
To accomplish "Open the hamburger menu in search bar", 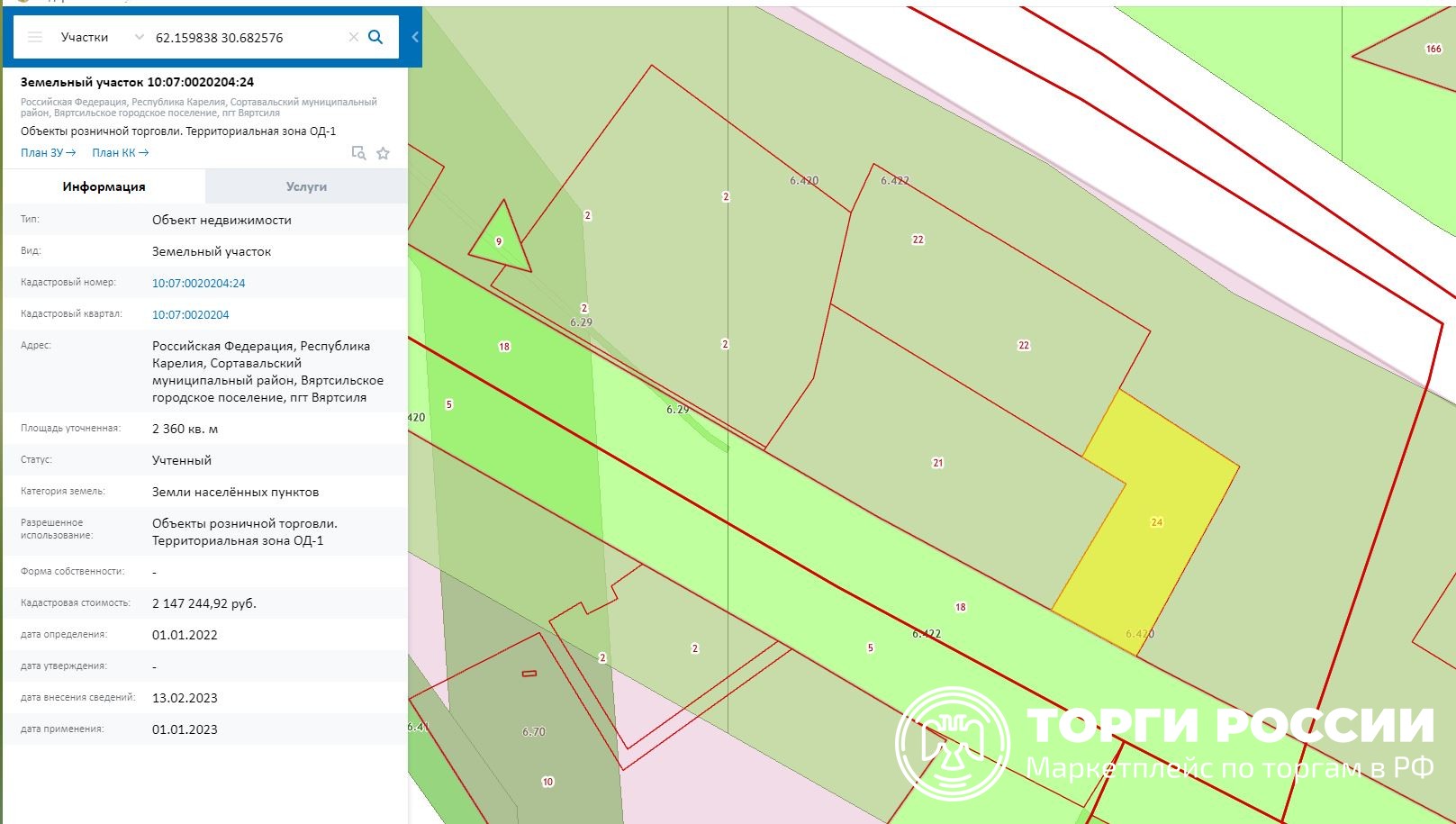I will [x=34, y=37].
